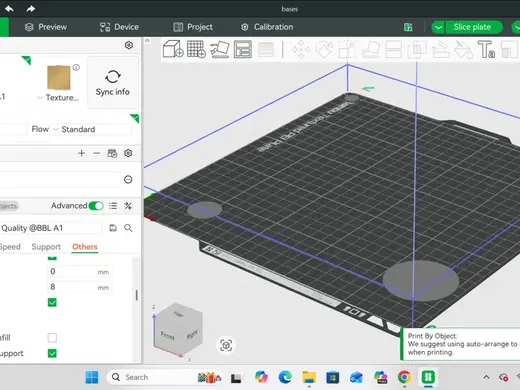Check the empty checkbox in efill row
The image size is (520, 390).
52,338
